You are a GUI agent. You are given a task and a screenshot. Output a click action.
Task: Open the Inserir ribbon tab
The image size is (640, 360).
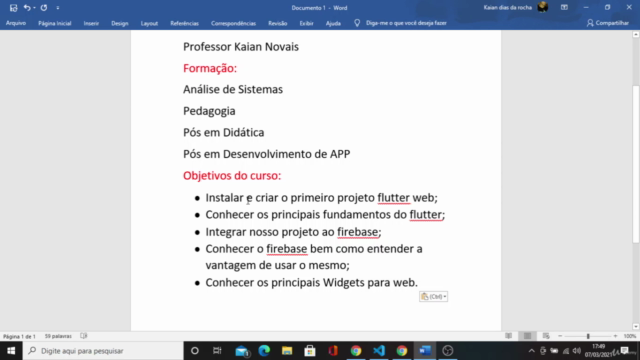click(91, 23)
